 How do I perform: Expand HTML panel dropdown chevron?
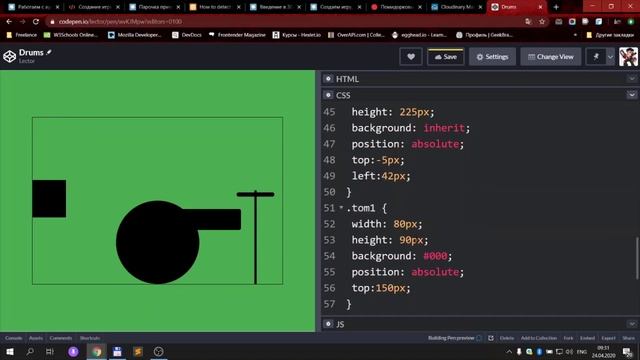coord(632,79)
